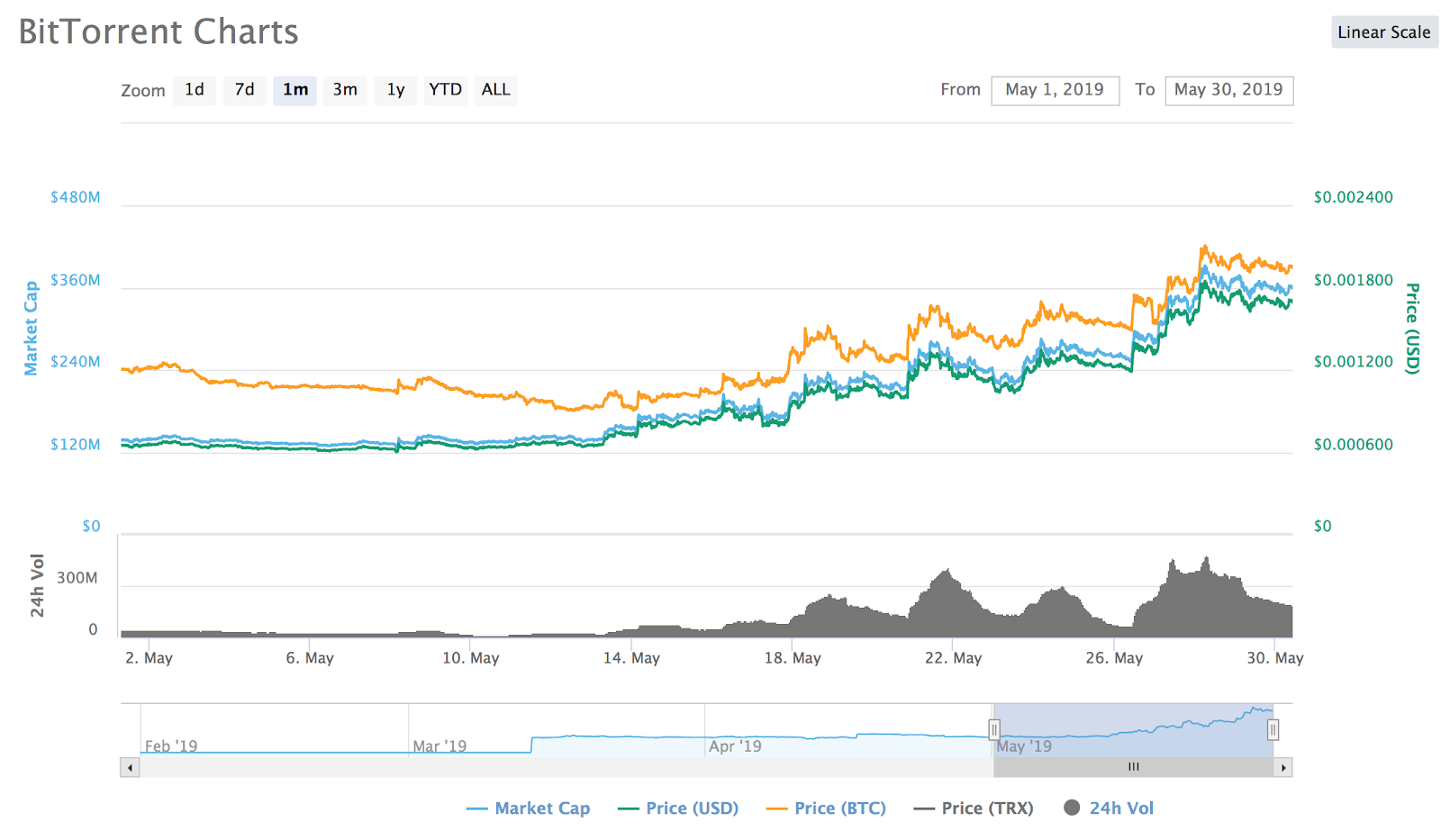Toggle the Price (USD) series in legend
This screenshot has height=840, width=1441.
[x=678, y=808]
